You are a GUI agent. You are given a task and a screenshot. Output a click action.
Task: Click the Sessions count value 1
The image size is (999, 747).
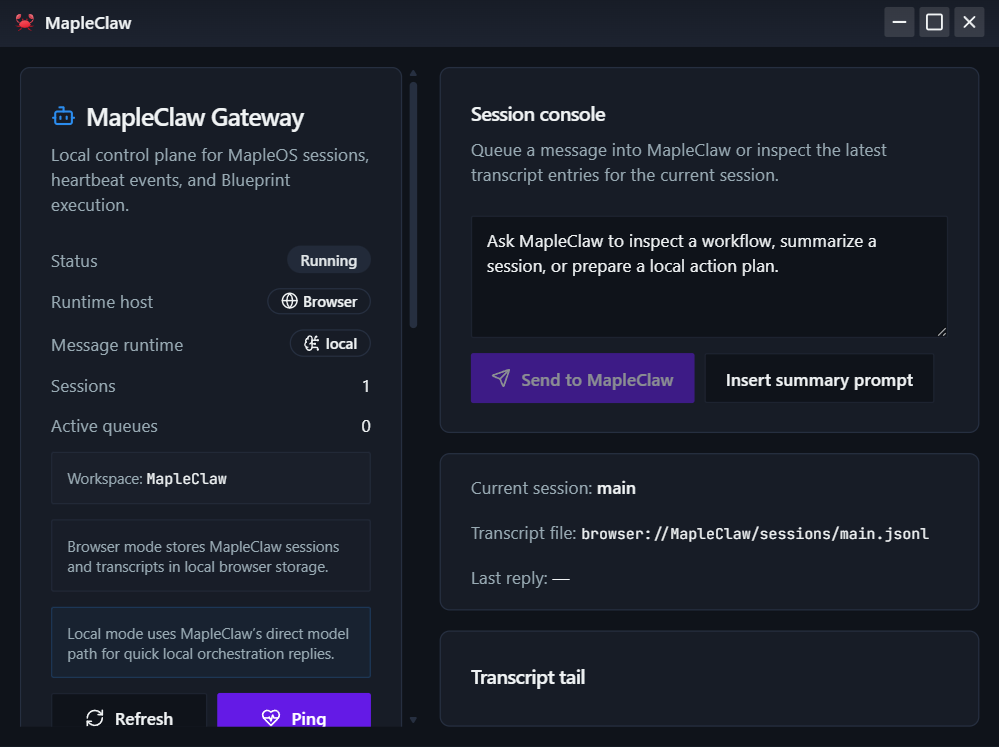366,386
